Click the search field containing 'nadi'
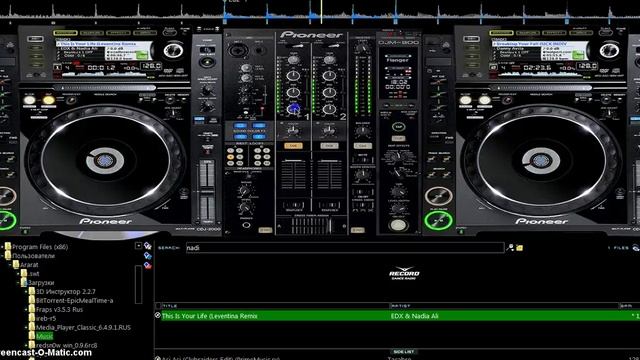 [345, 248]
